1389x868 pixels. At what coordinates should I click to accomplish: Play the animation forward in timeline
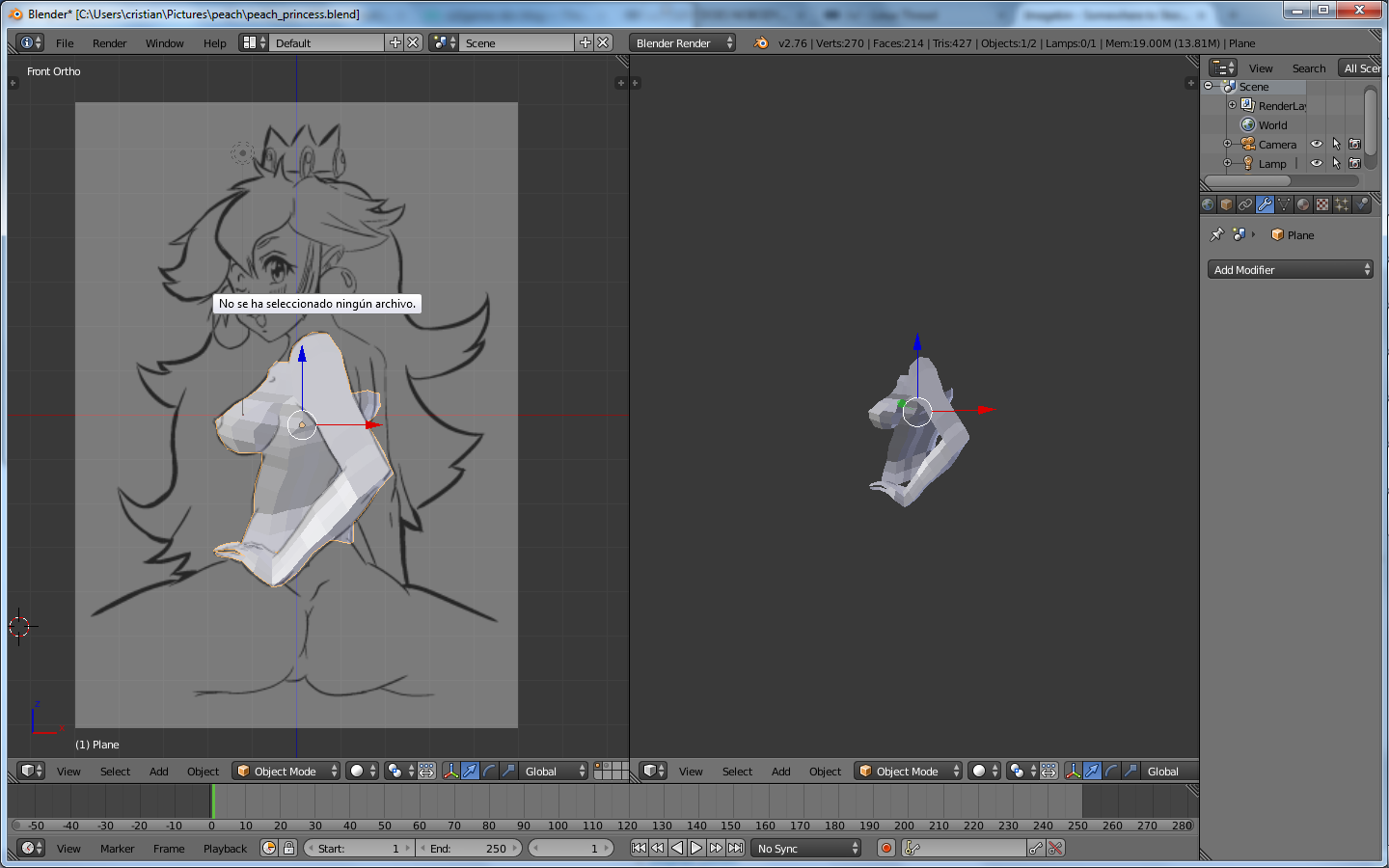click(696, 848)
